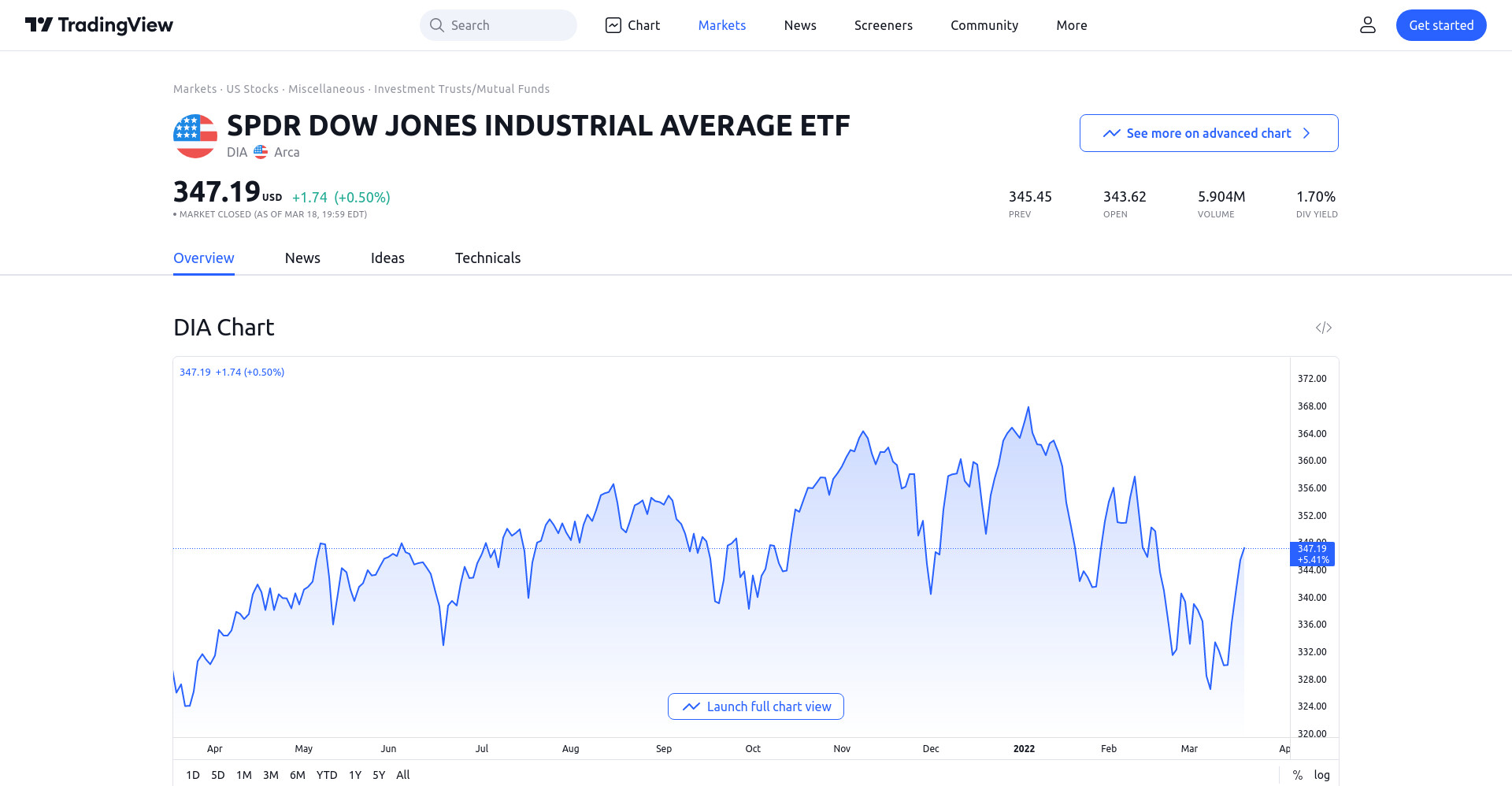Image resolution: width=1512 pixels, height=786 pixels.
Task: Open the US Stocks breadcrumb link
Action: pos(252,89)
